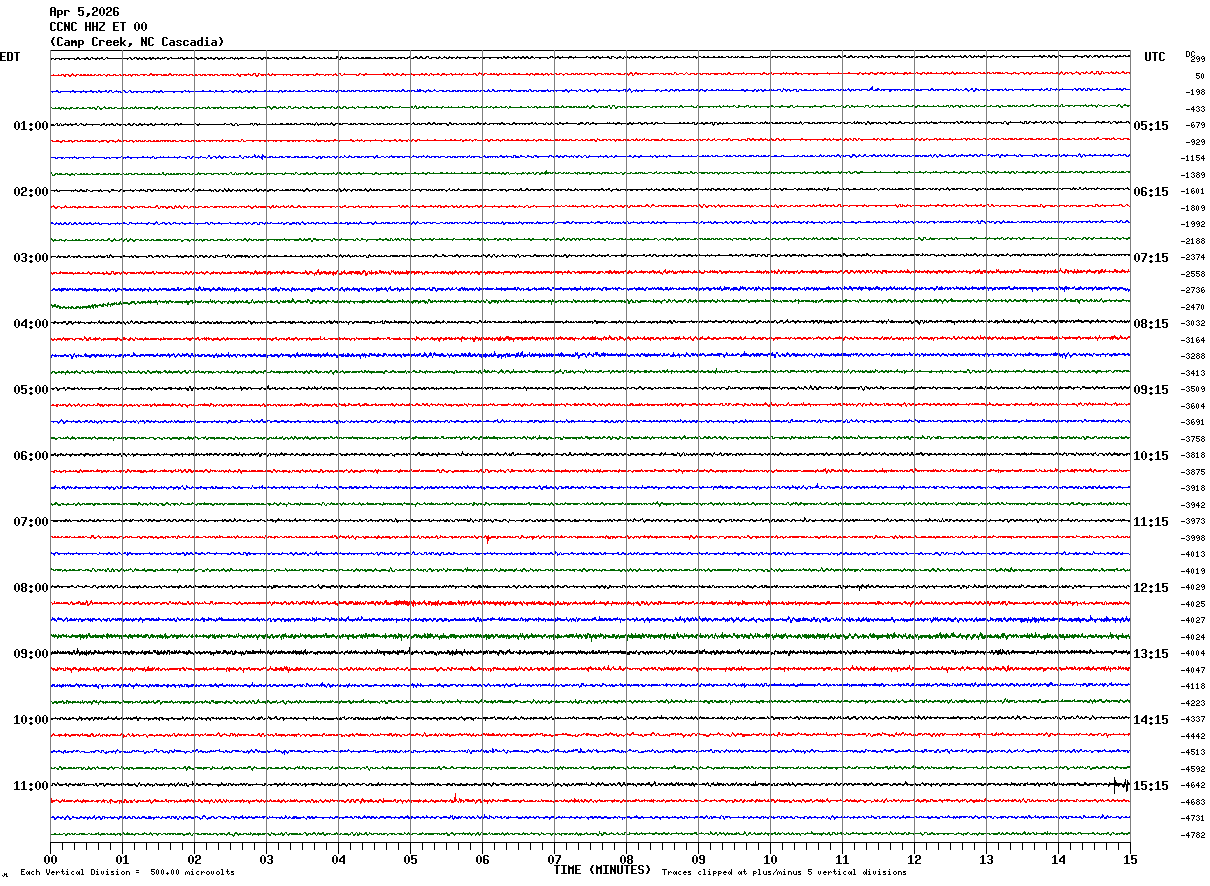
Task: Click the "(Camp Creek, NC Cascadia)" location label
Action: (x=137, y=42)
